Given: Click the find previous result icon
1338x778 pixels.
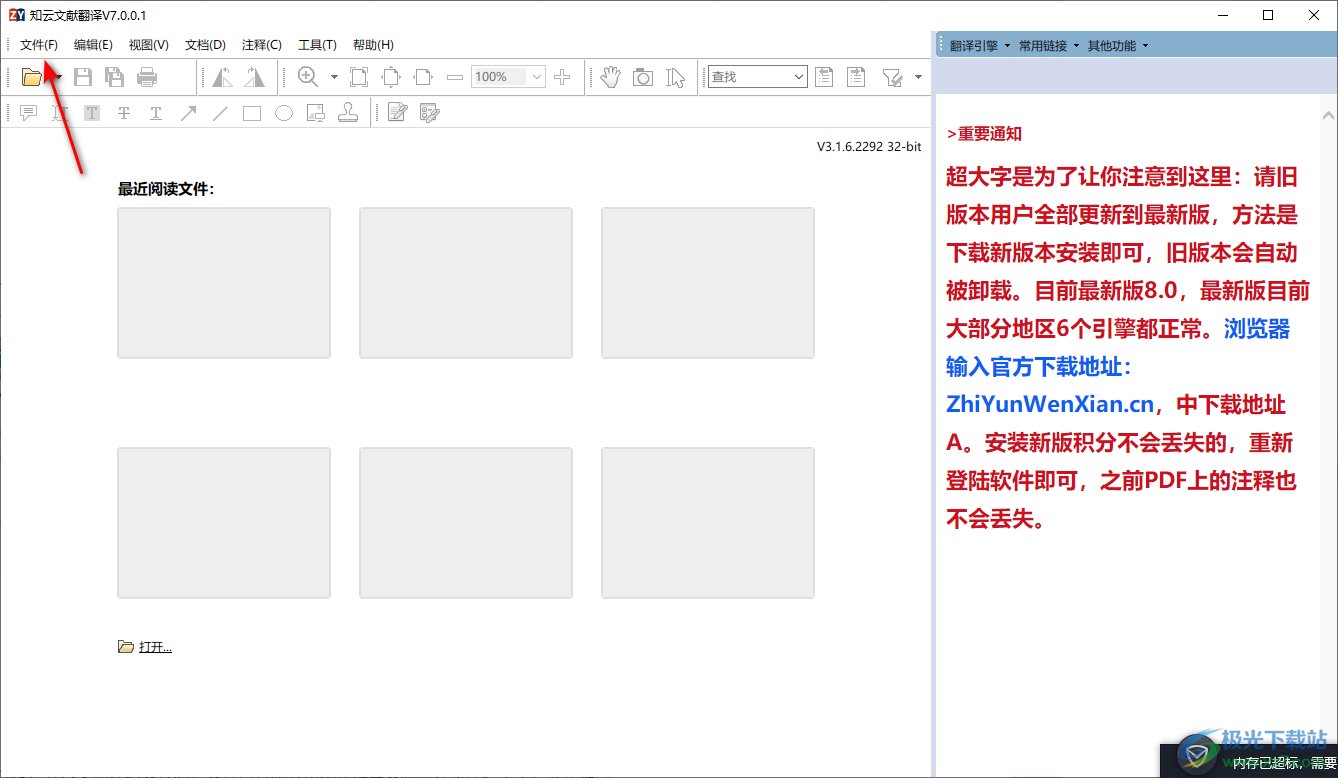Looking at the screenshot, I should [824, 77].
